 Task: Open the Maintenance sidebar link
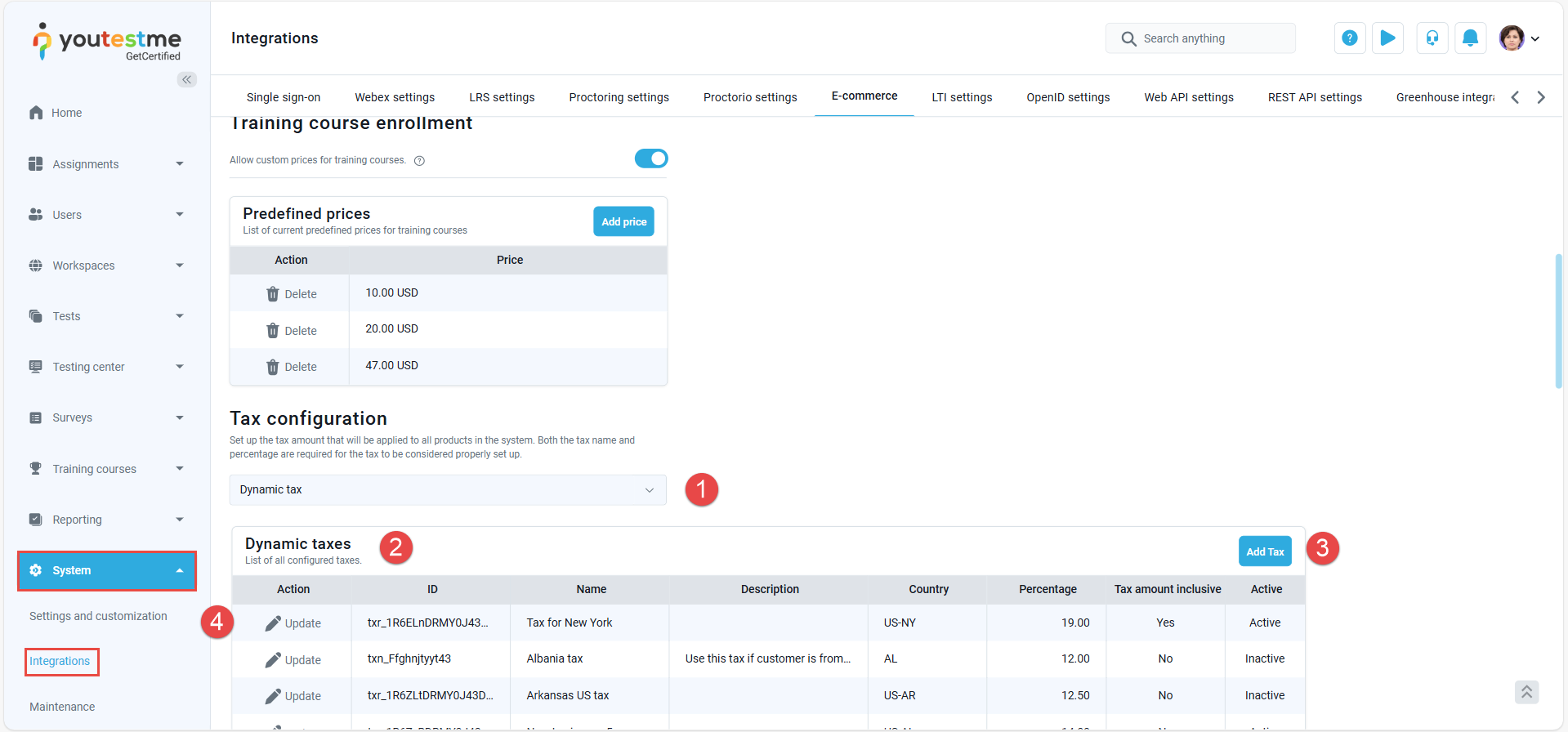point(62,707)
